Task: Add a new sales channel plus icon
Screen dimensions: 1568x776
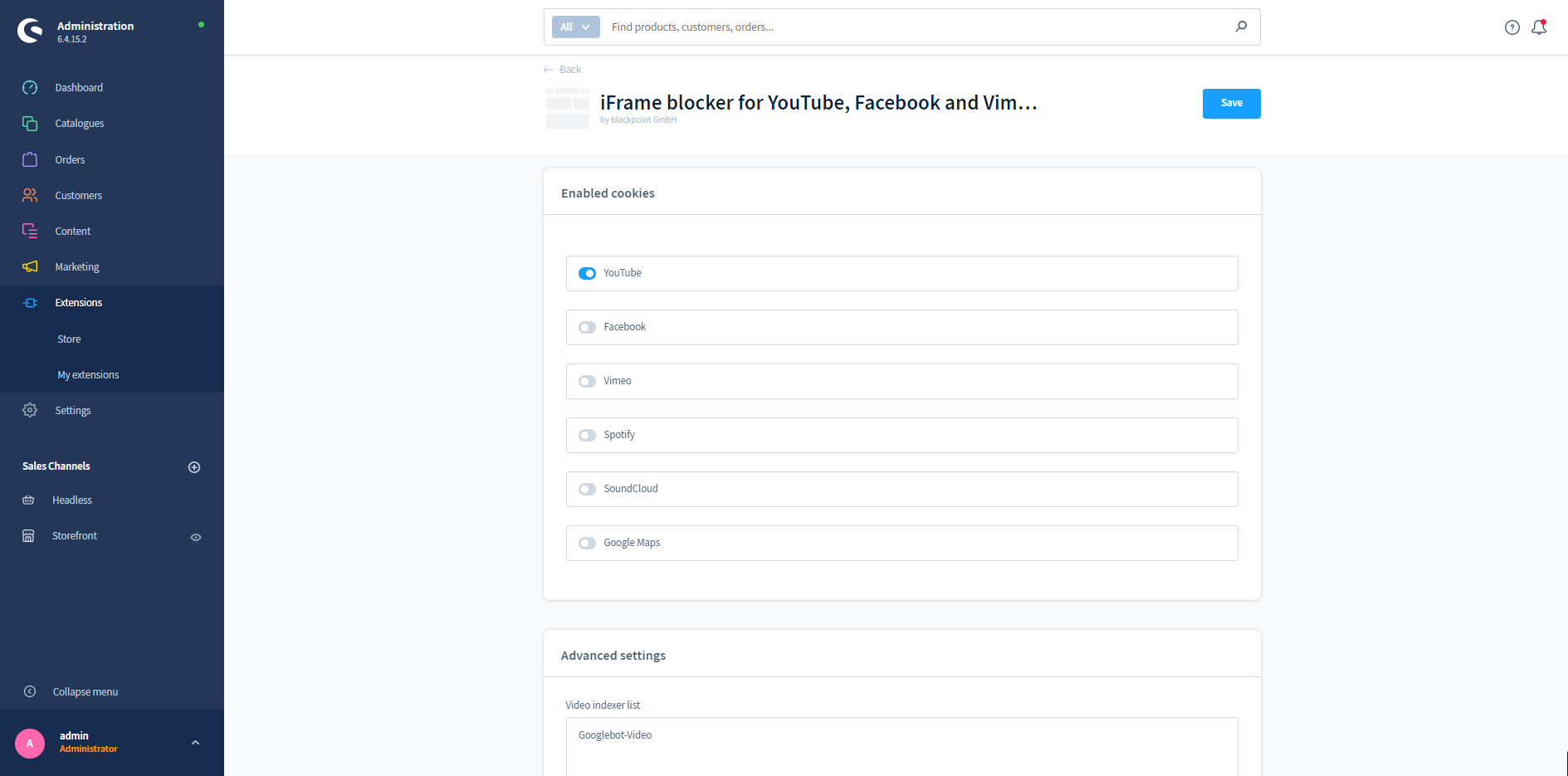Action: pos(194,467)
